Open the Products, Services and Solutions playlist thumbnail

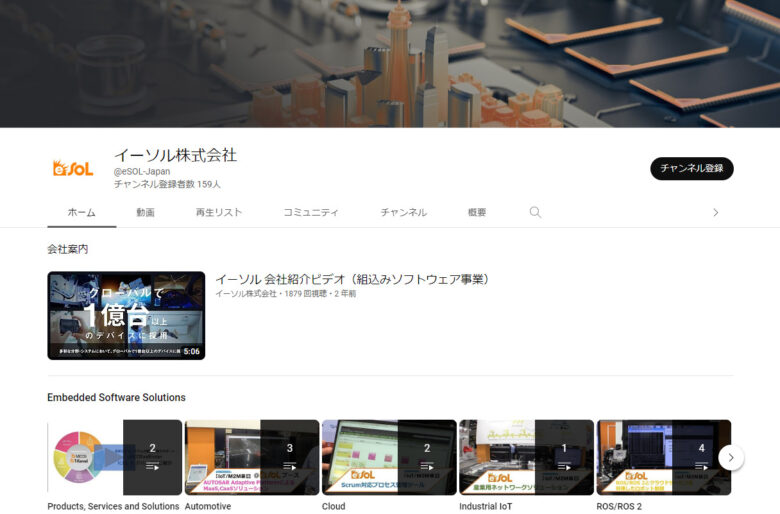(115, 457)
